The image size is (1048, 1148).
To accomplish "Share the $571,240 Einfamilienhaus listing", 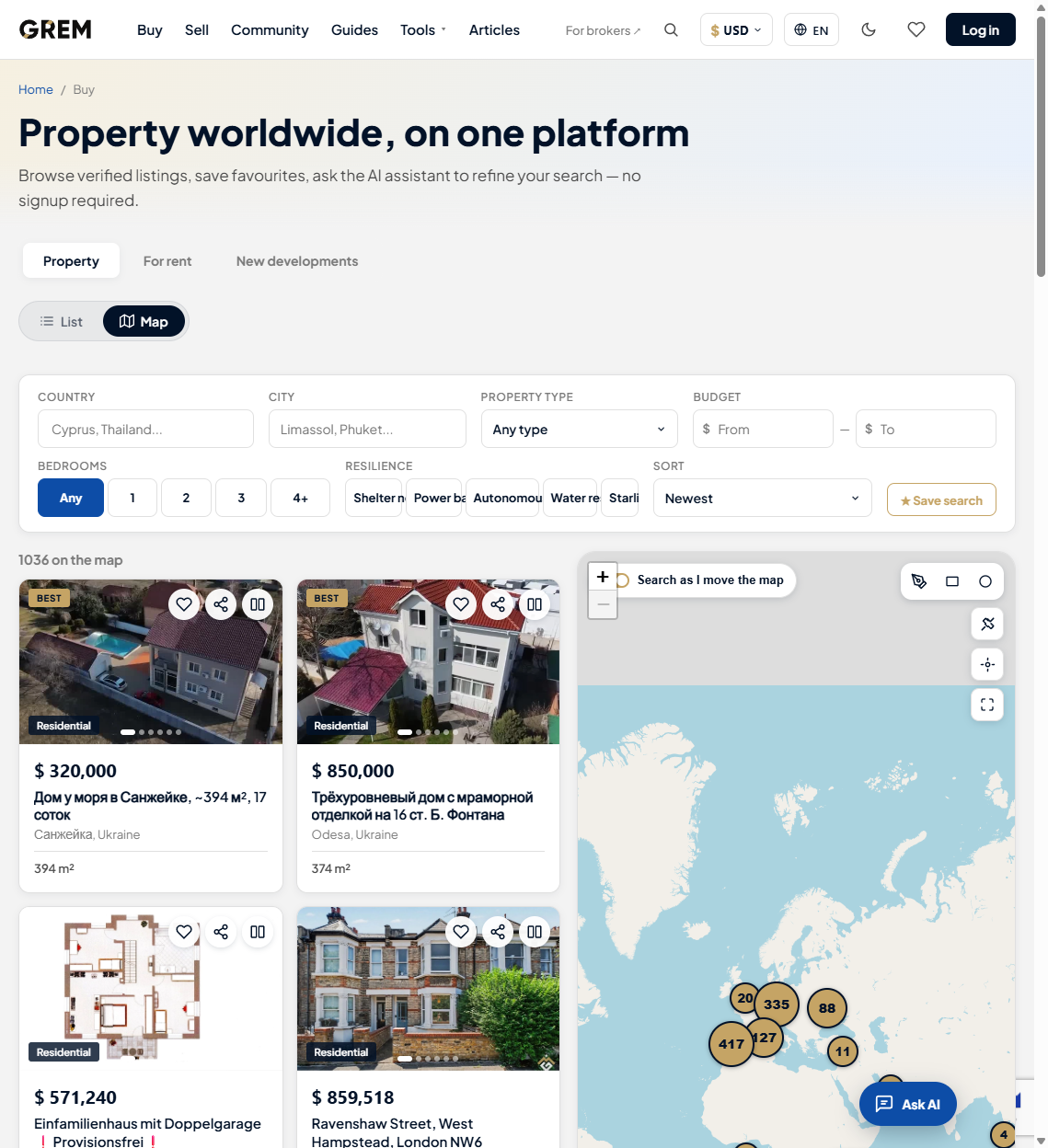I will click(x=221, y=932).
